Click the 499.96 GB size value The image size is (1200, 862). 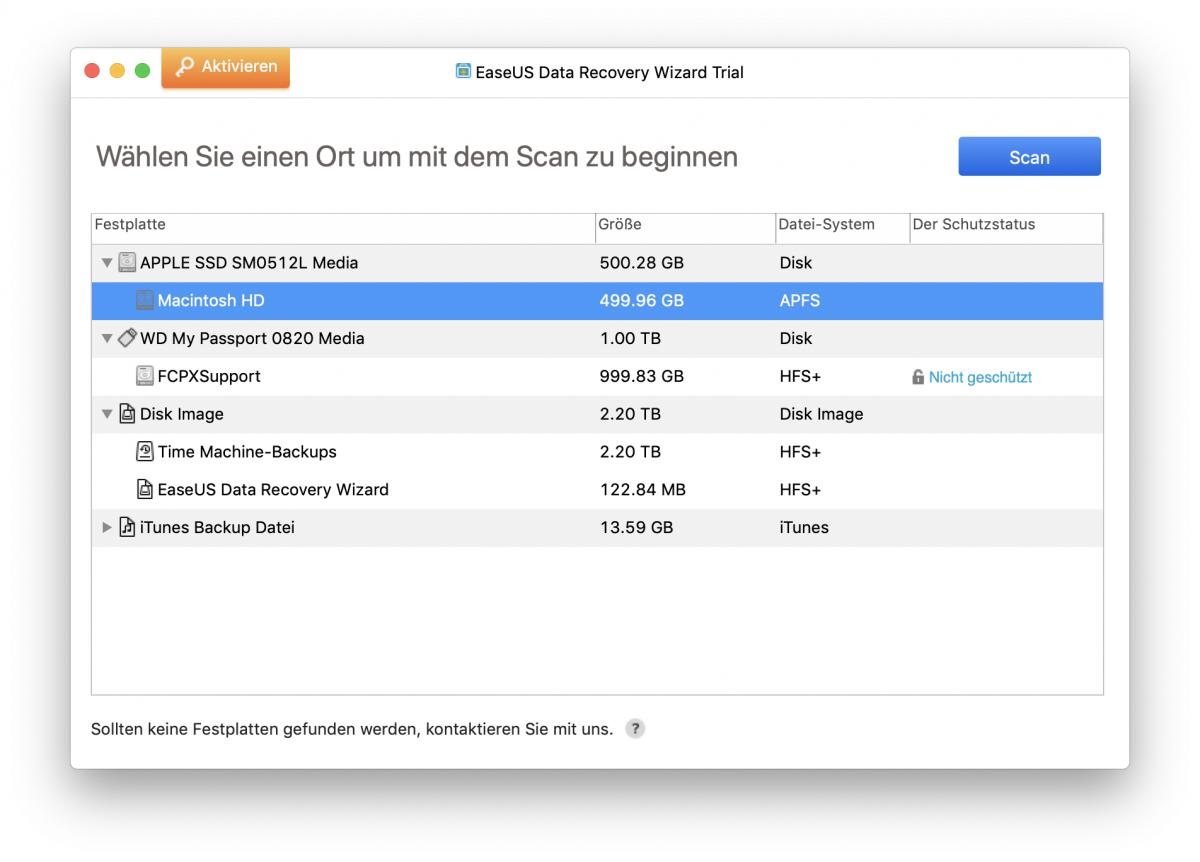(642, 301)
